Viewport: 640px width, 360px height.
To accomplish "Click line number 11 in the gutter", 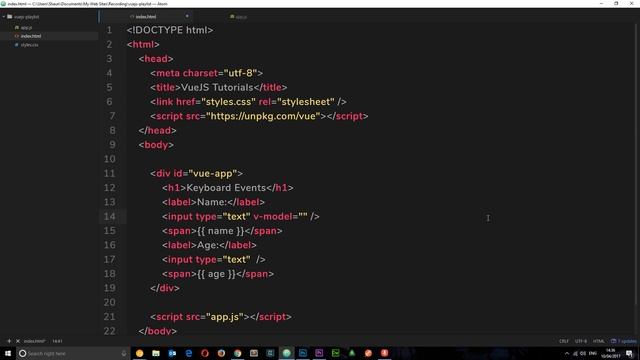I will pyautogui.click(x=109, y=173).
